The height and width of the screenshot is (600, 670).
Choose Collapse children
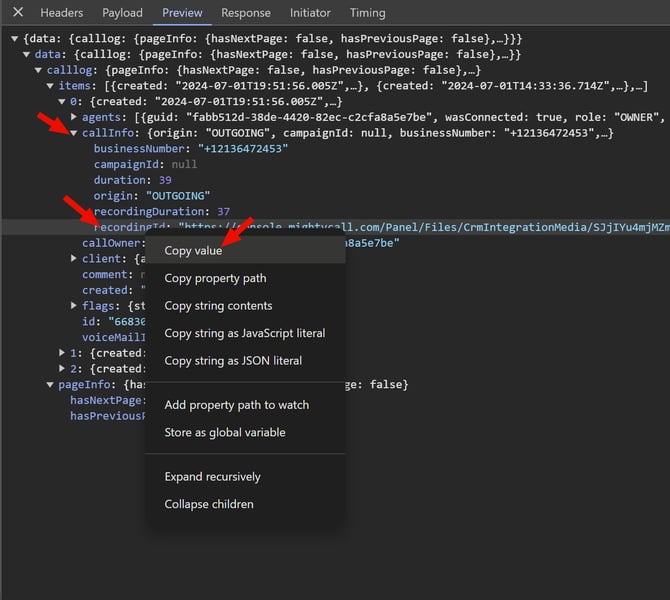245,504
